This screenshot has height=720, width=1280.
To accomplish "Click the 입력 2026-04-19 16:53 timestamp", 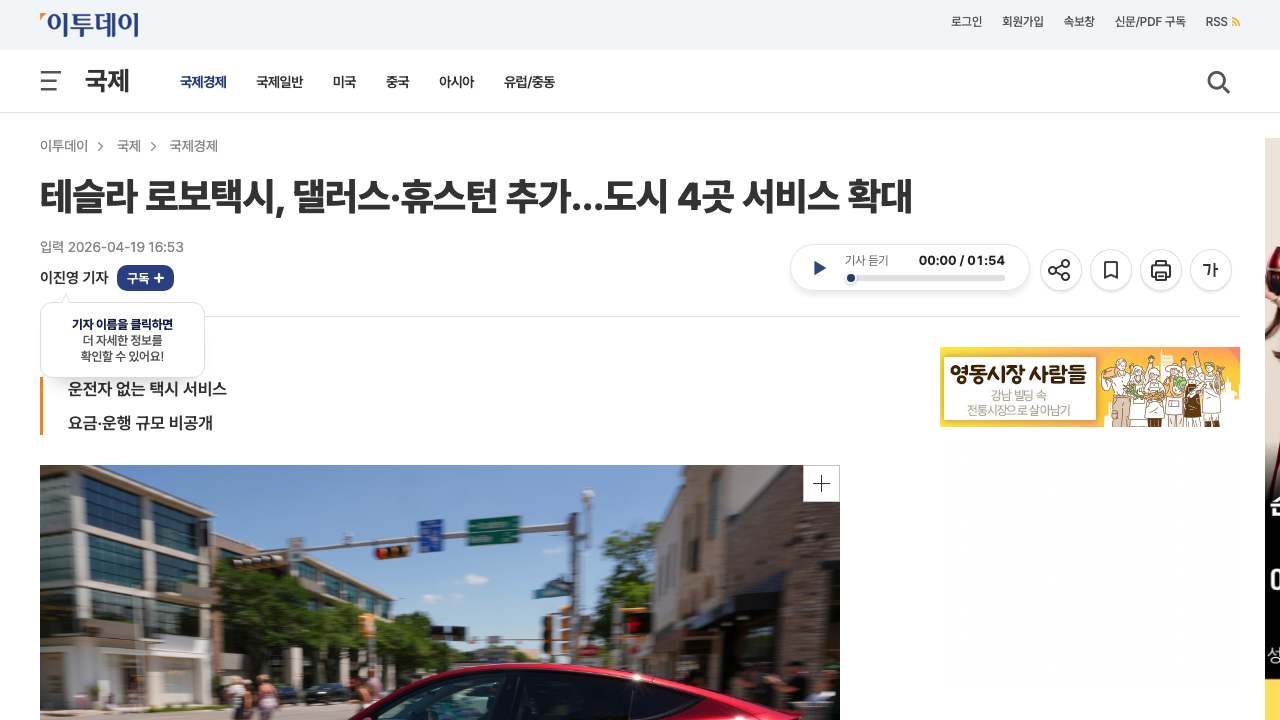I will click(112, 247).
